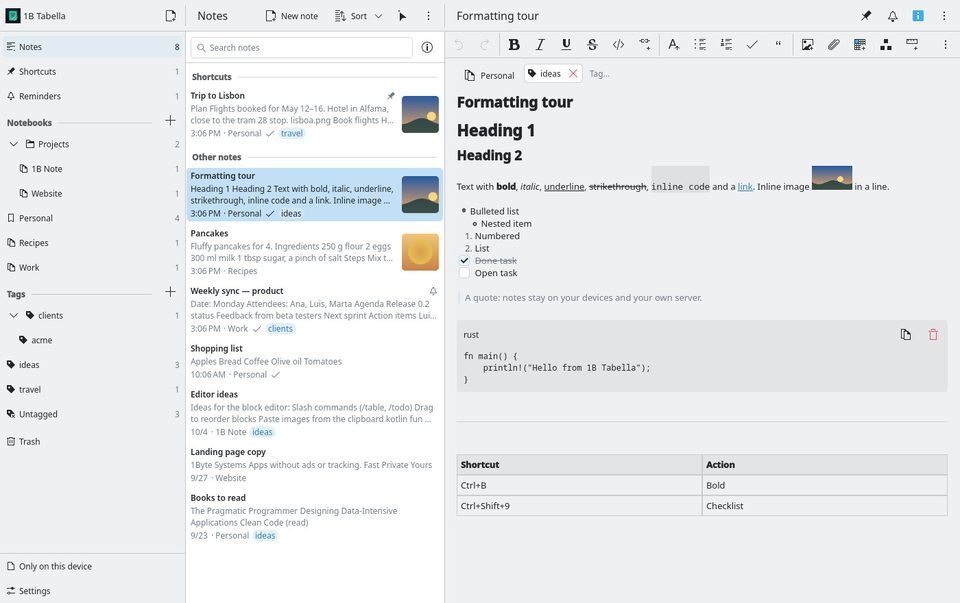This screenshot has width=960, height=603.
Task: Open the Personal notebook in sidebar
Action: pos(92,218)
